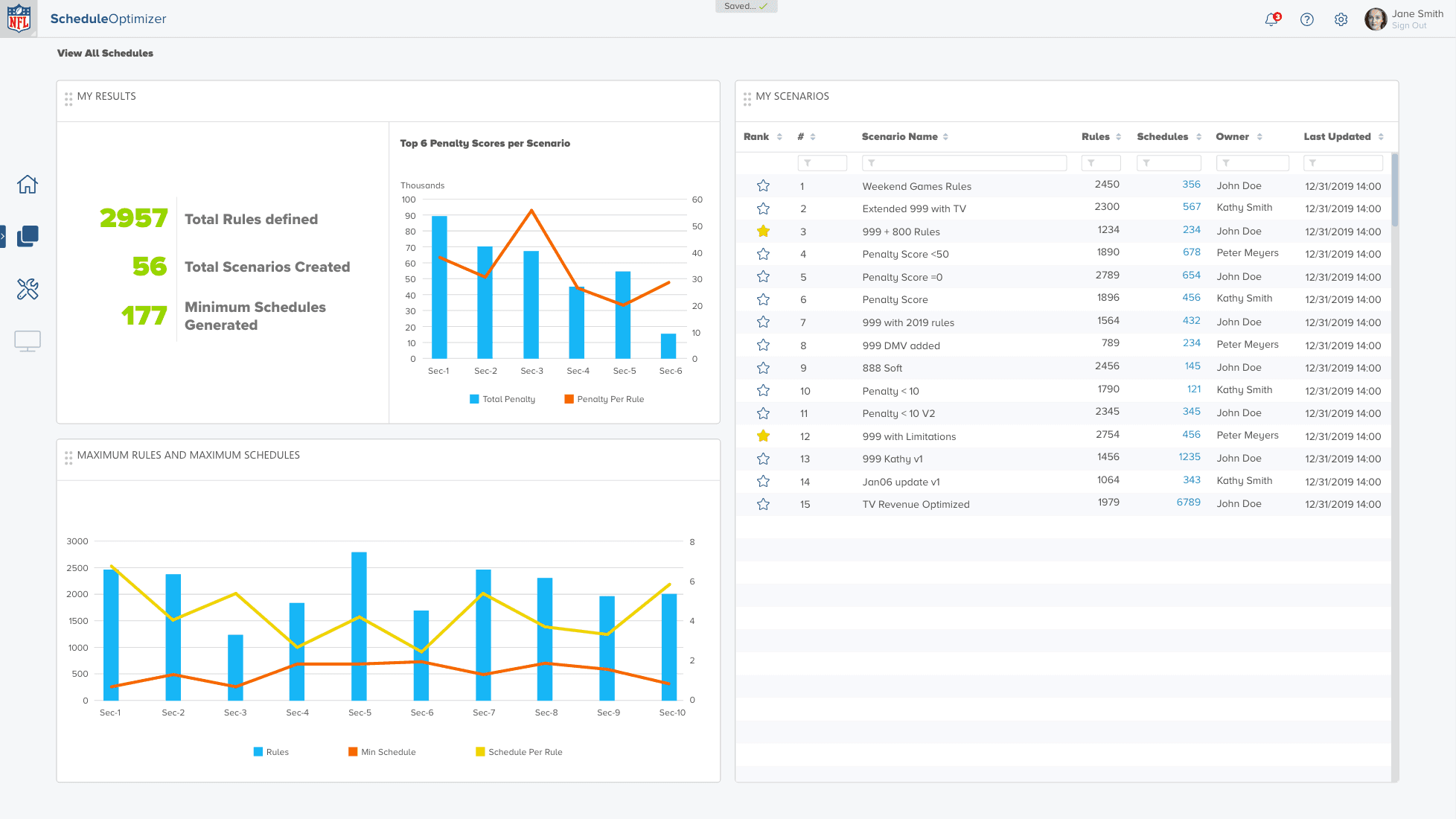
Task: Sort by the Last Updated column arrows
Action: (x=1381, y=137)
